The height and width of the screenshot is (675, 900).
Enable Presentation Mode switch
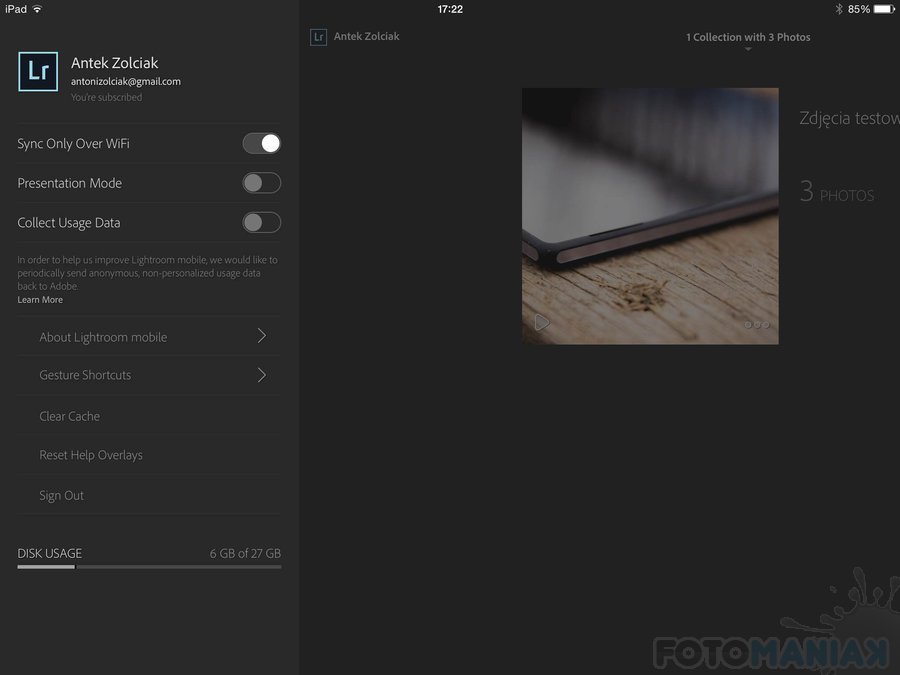[x=262, y=183]
